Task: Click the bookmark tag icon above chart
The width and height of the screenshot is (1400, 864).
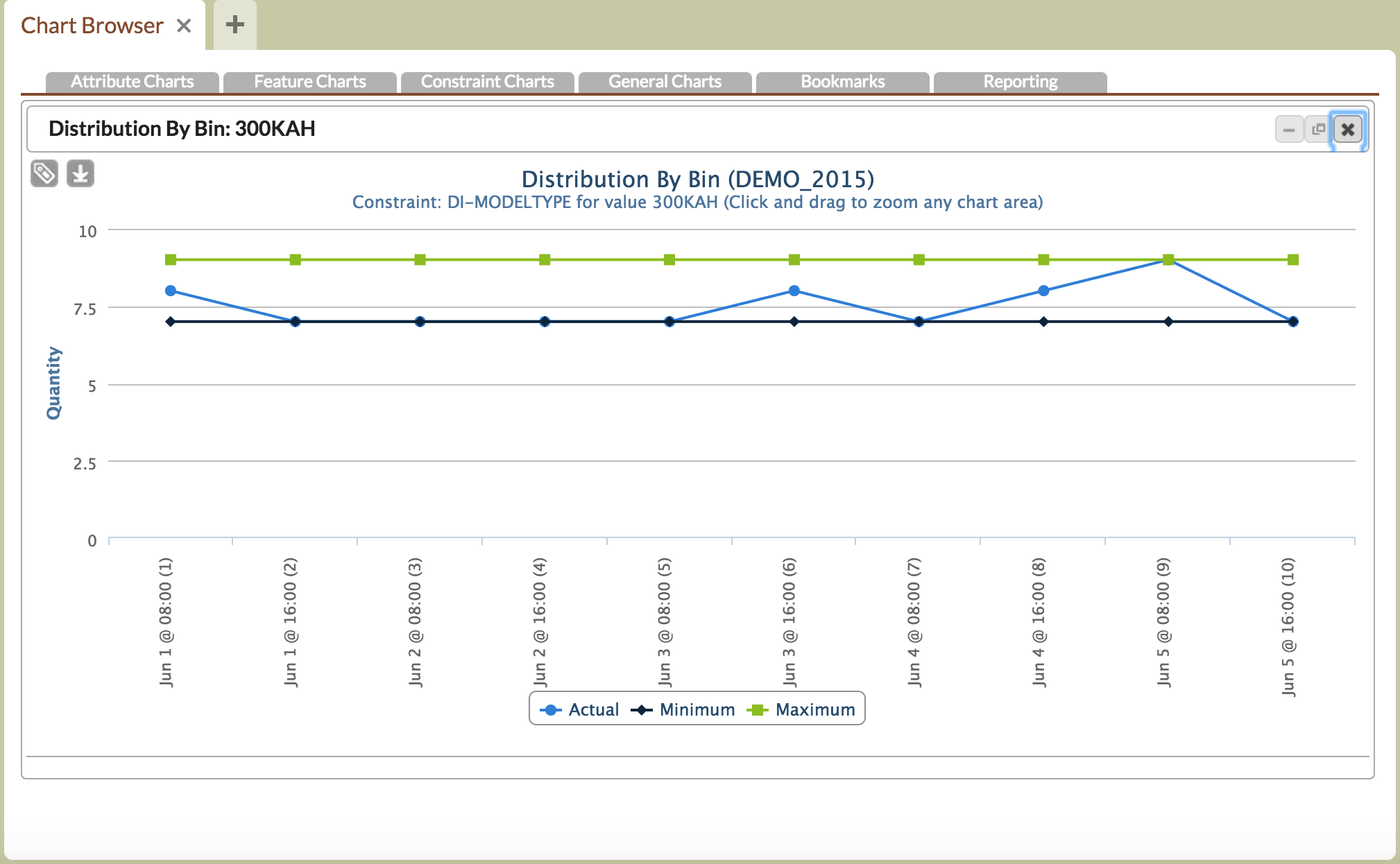Action: coord(44,173)
